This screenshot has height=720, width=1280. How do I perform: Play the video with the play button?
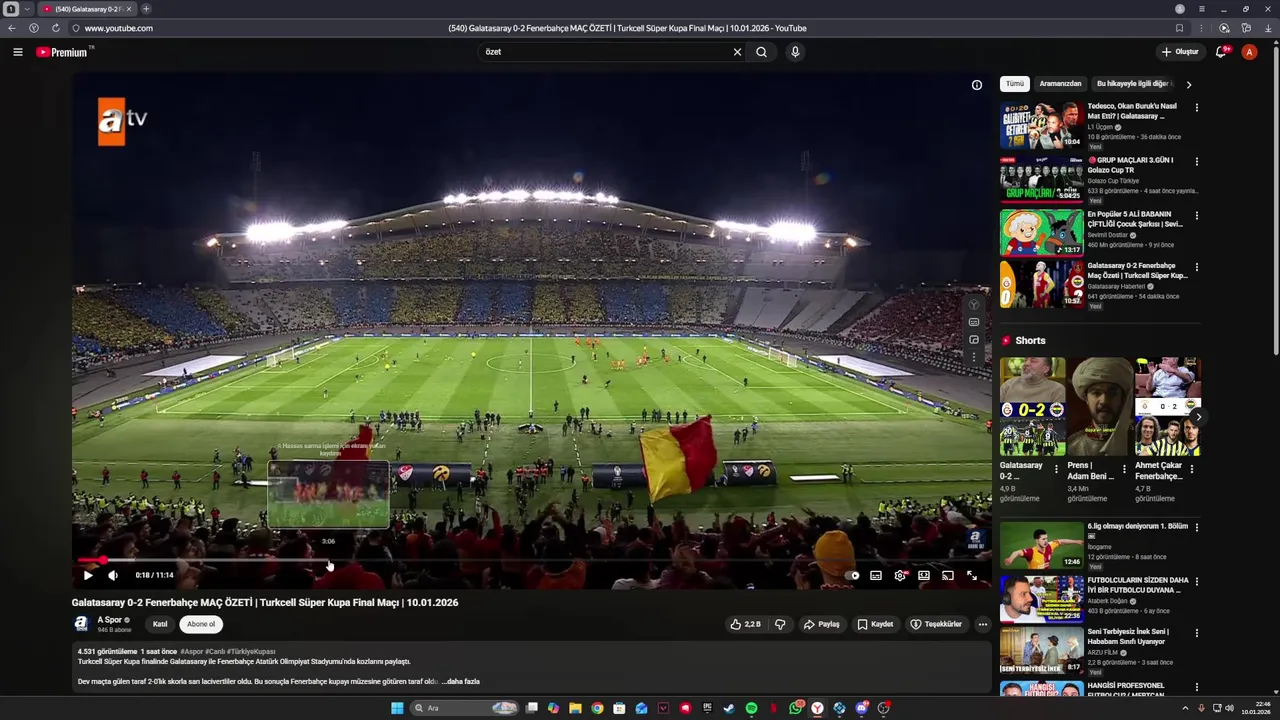point(88,575)
